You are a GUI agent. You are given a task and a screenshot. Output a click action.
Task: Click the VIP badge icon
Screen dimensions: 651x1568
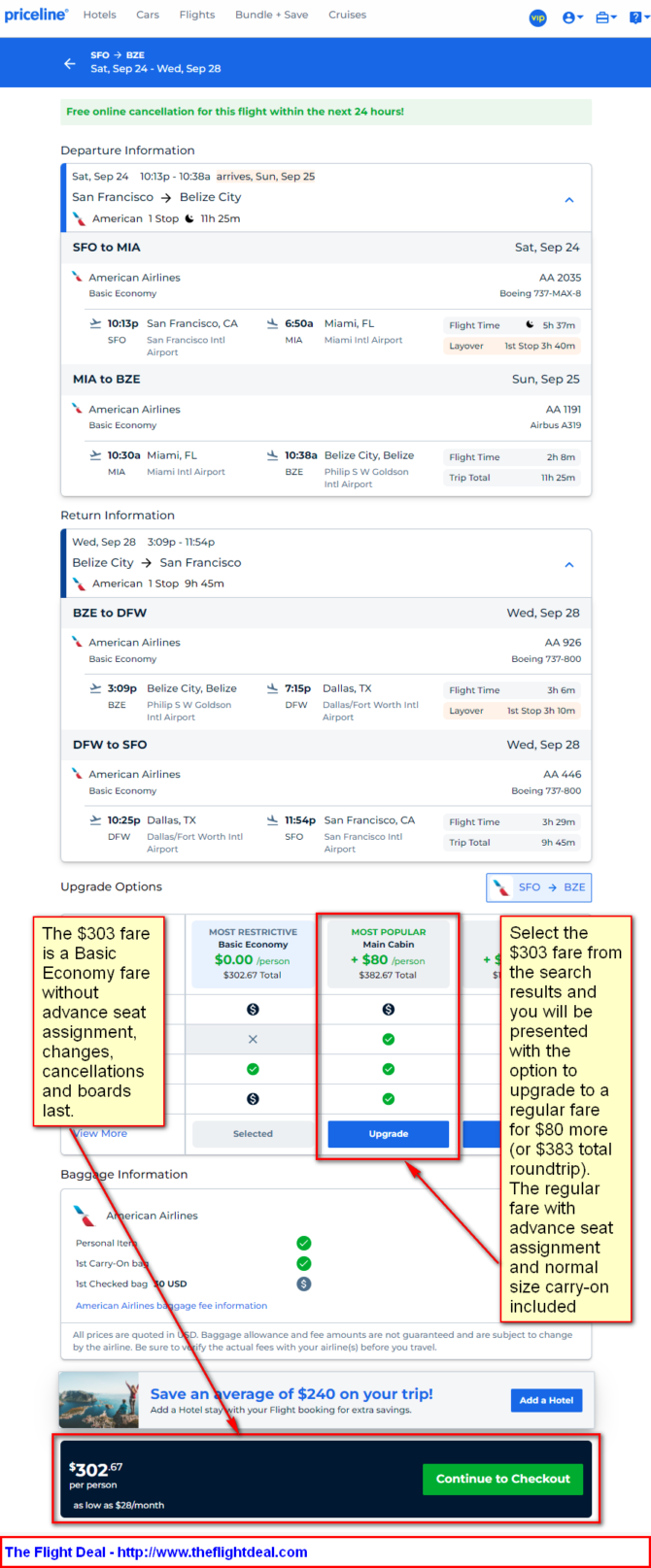537,17
